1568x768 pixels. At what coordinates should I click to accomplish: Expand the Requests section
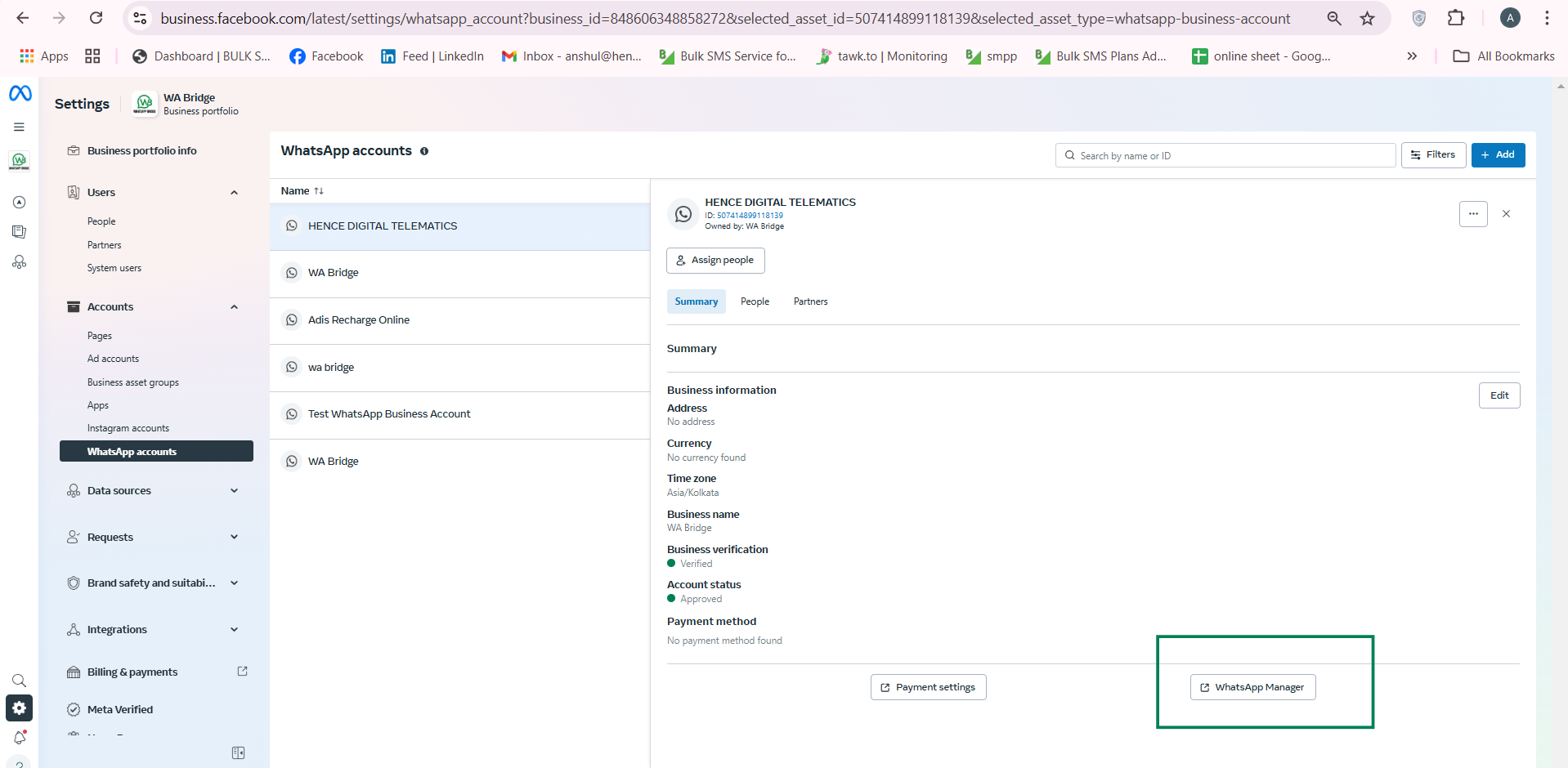click(234, 538)
